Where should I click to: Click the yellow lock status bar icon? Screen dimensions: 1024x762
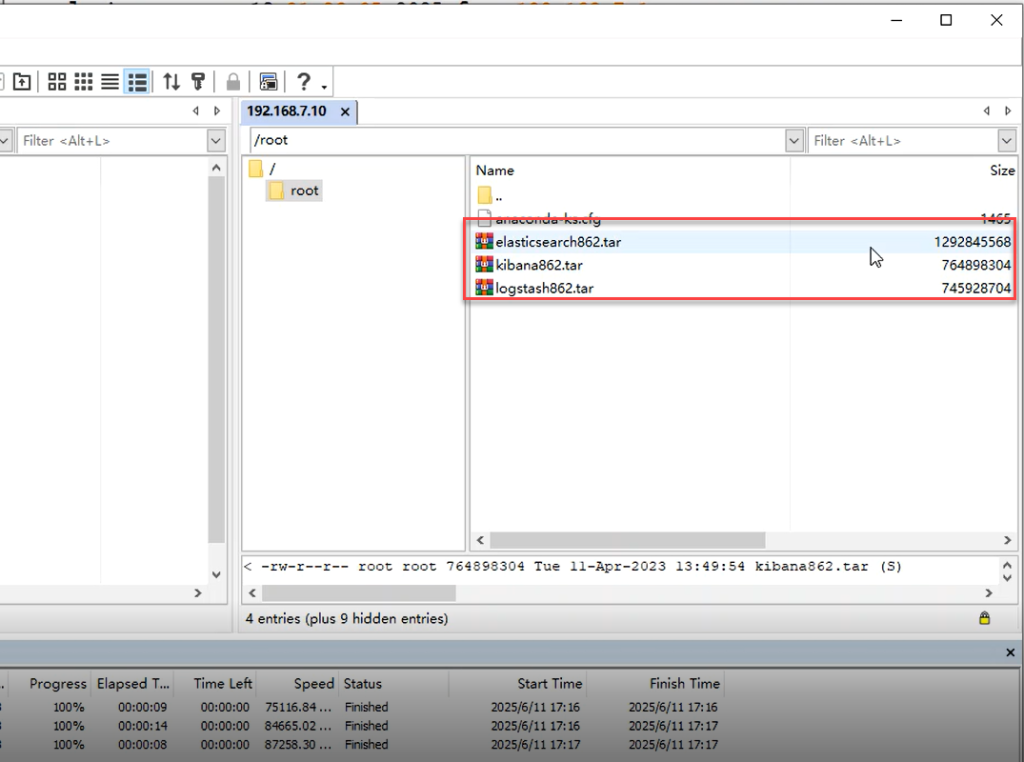(985, 619)
